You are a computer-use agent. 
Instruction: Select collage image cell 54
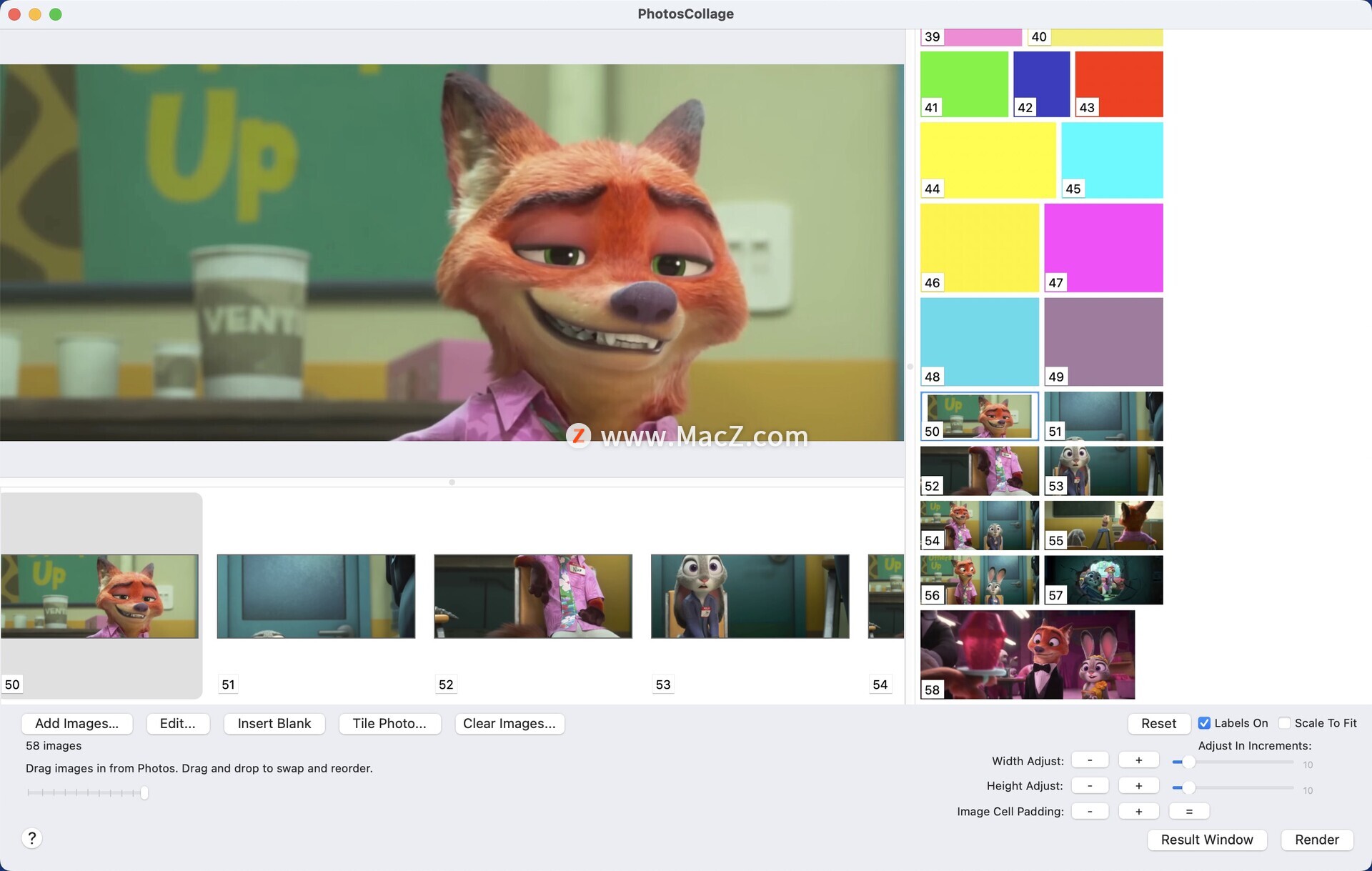coord(980,525)
